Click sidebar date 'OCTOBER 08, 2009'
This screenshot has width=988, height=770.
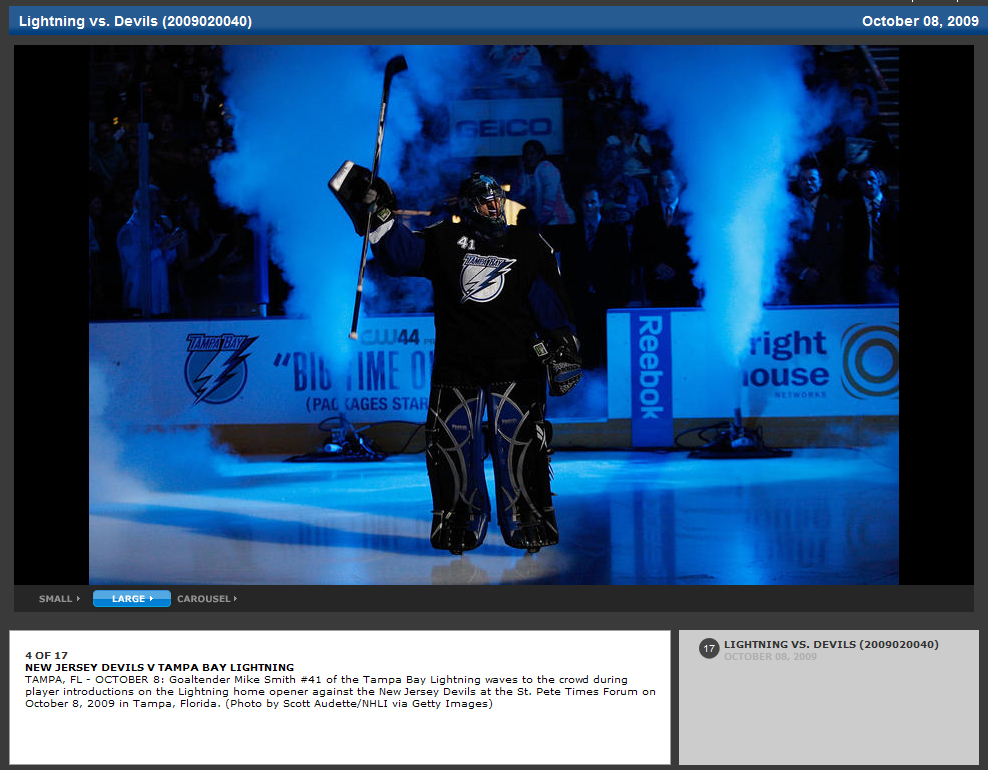coord(770,657)
